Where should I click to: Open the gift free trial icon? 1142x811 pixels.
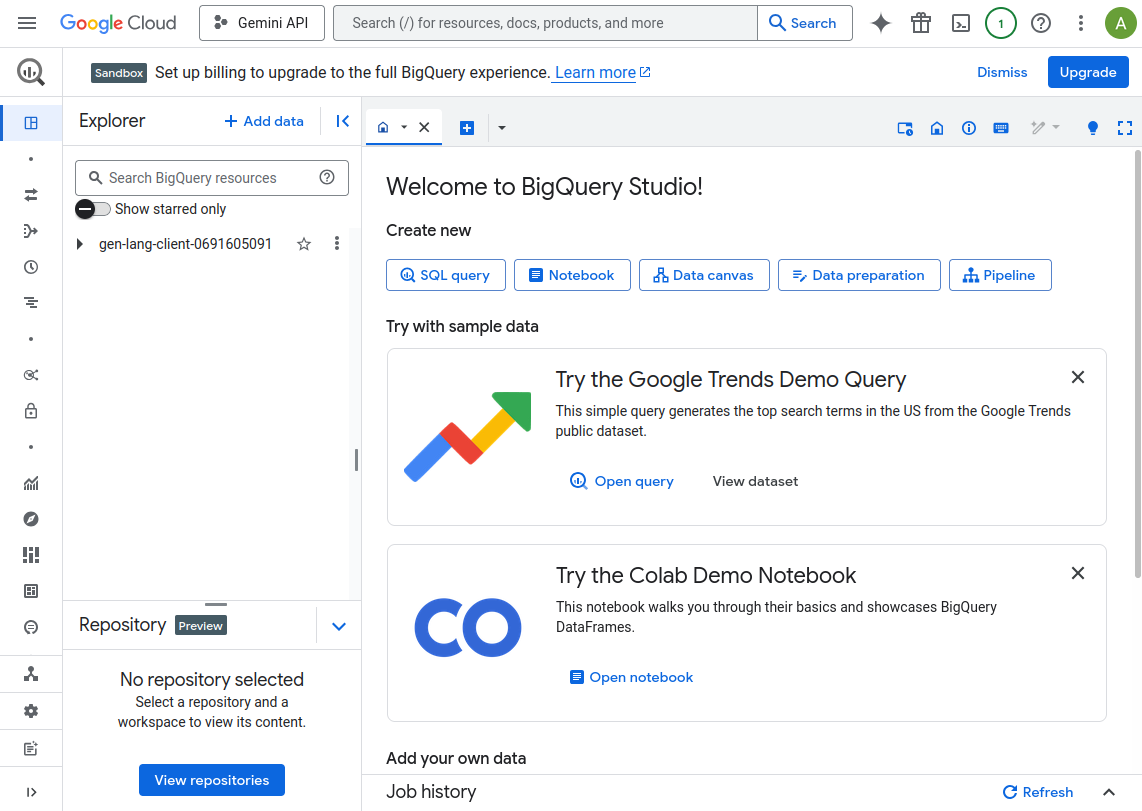[x=921, y=23]
